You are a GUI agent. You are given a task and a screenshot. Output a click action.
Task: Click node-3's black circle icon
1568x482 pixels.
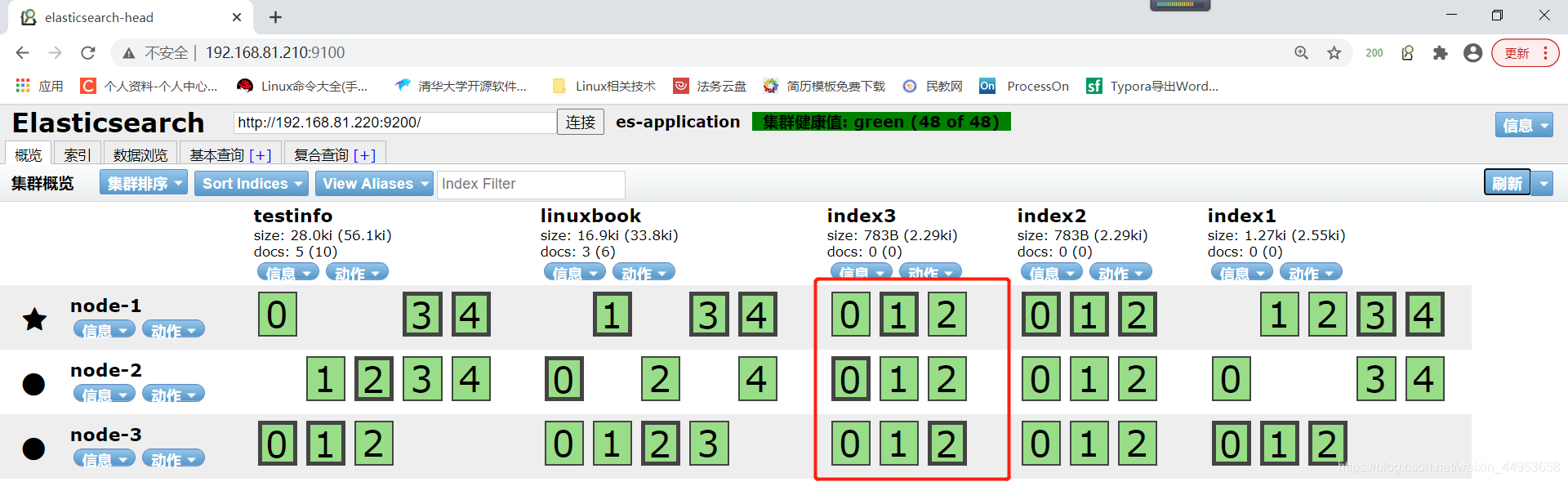point(33,449)
